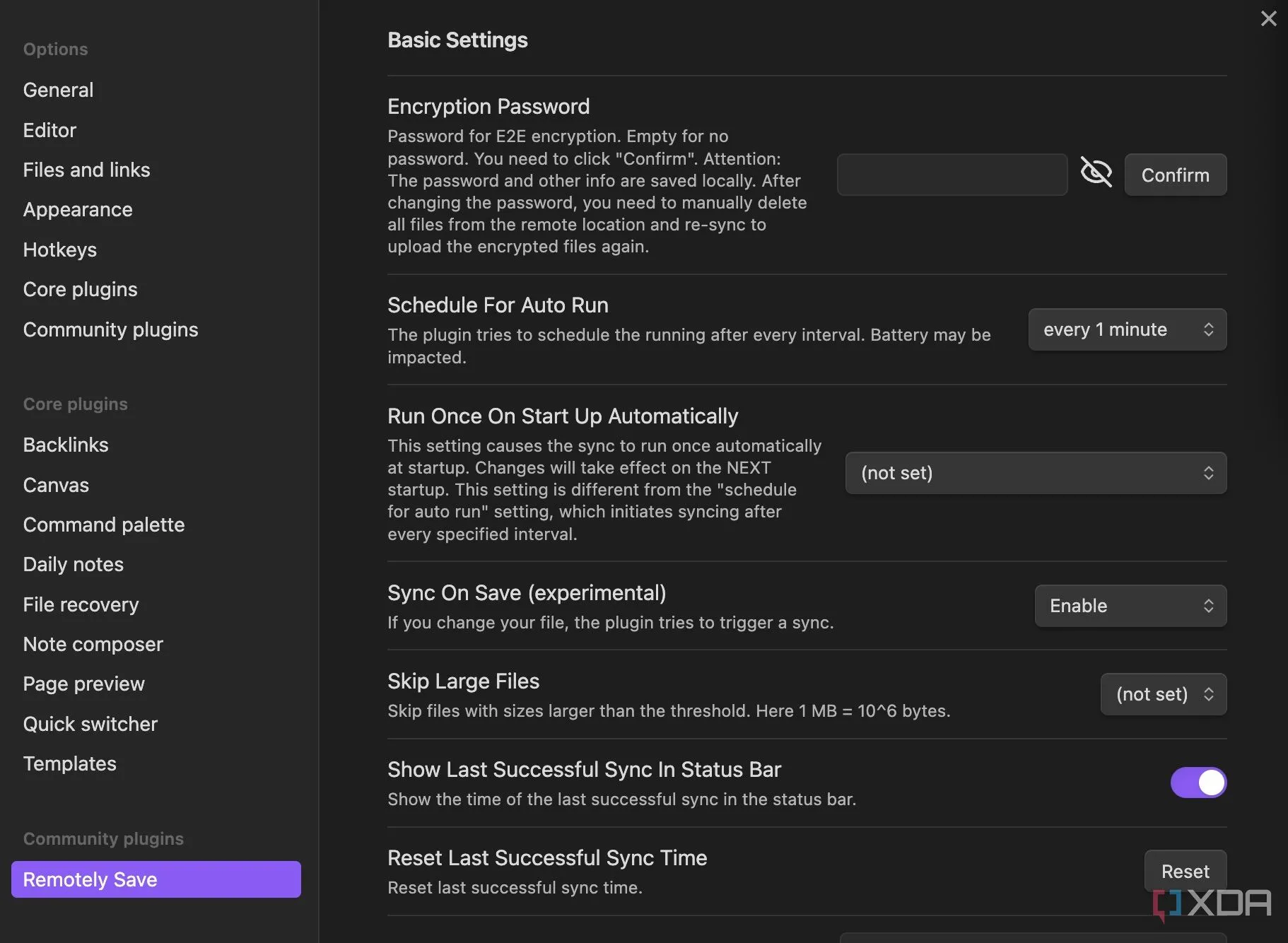Click the Confirm password button
Viewport: 1288px width, 943px height.
coord(1175,175)
